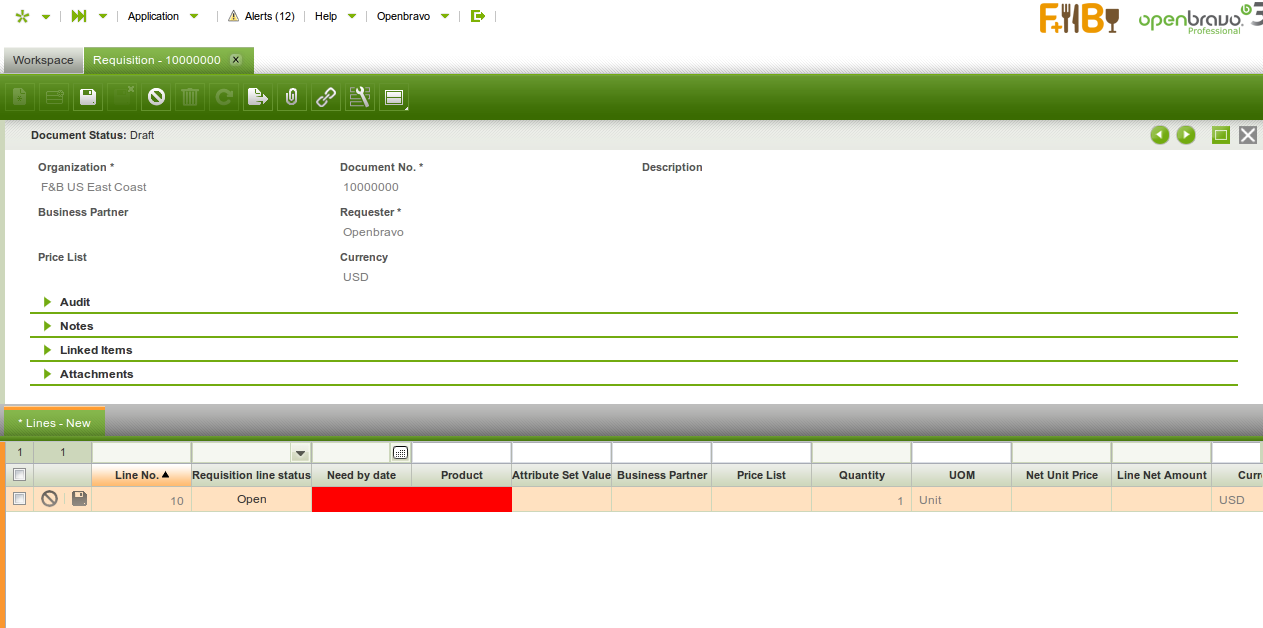
Task: Expand the Linked Items section
Action: pos(95,350)
